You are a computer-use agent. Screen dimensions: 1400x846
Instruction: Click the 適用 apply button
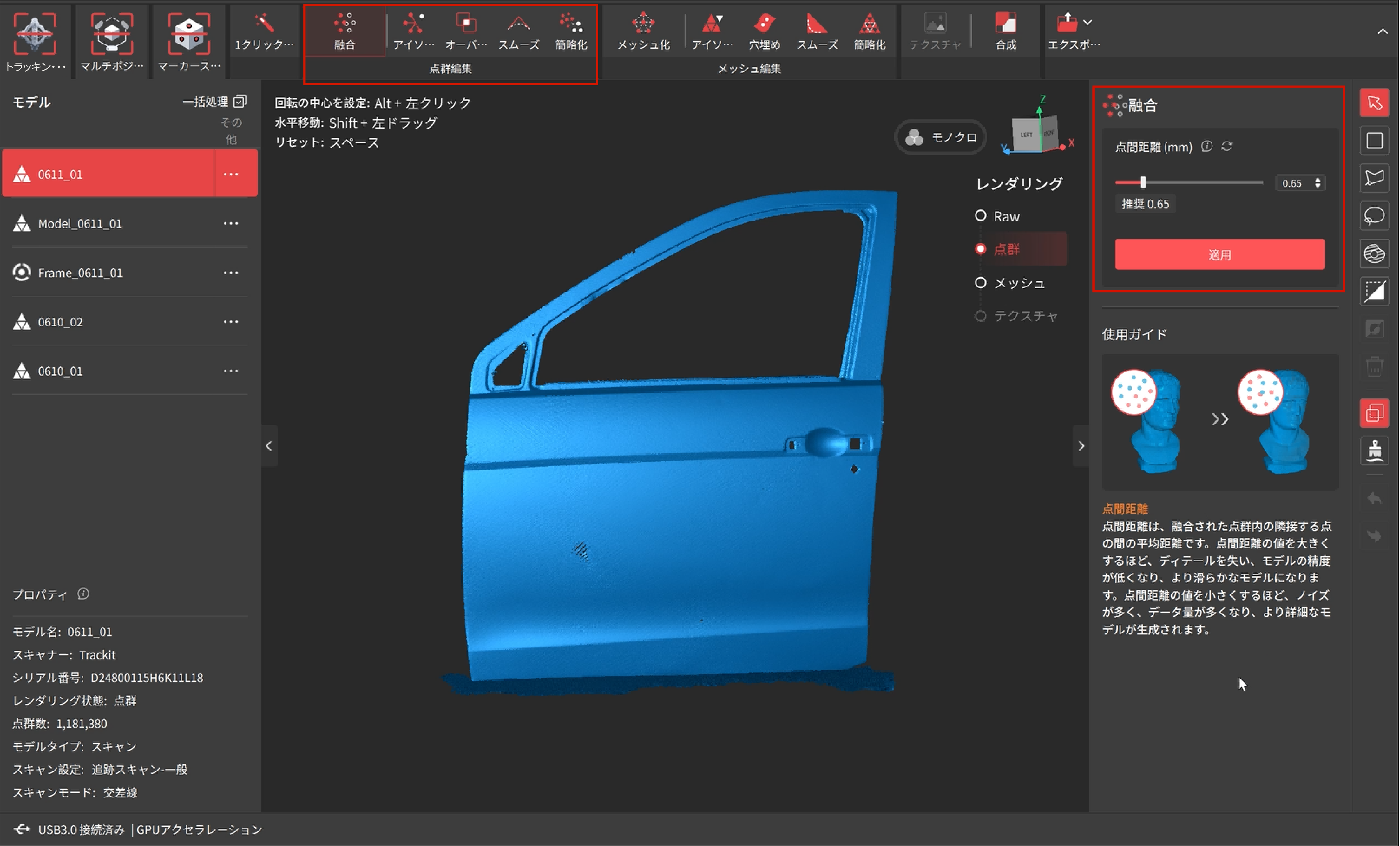(1219, 254)
